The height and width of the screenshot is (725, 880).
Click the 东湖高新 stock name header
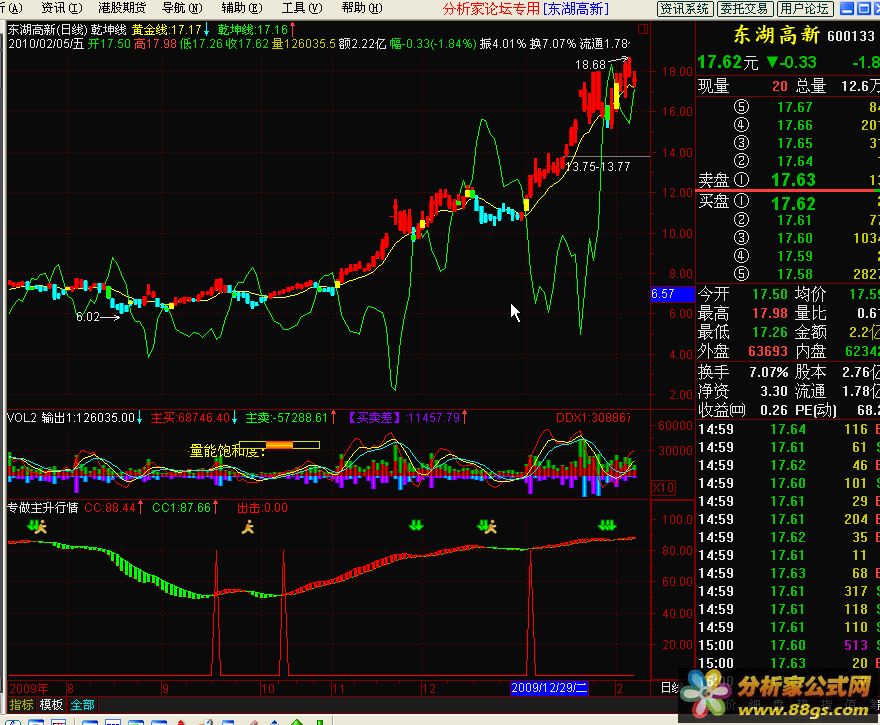(x=777, y=35)
